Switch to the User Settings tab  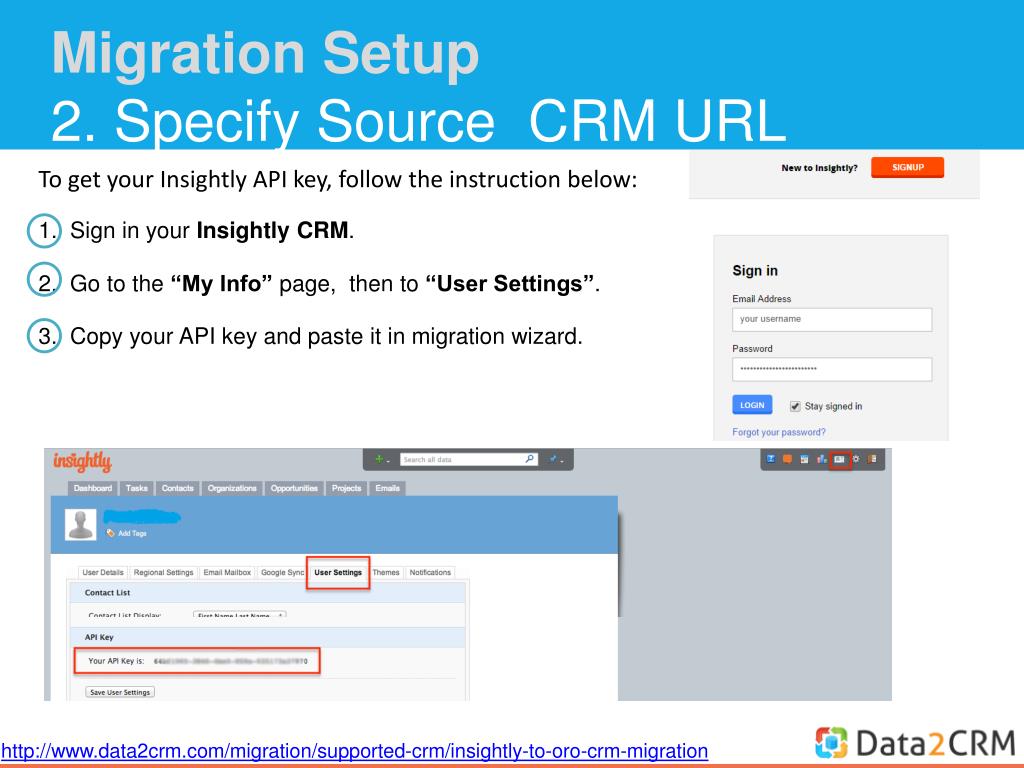coord(338,573)
